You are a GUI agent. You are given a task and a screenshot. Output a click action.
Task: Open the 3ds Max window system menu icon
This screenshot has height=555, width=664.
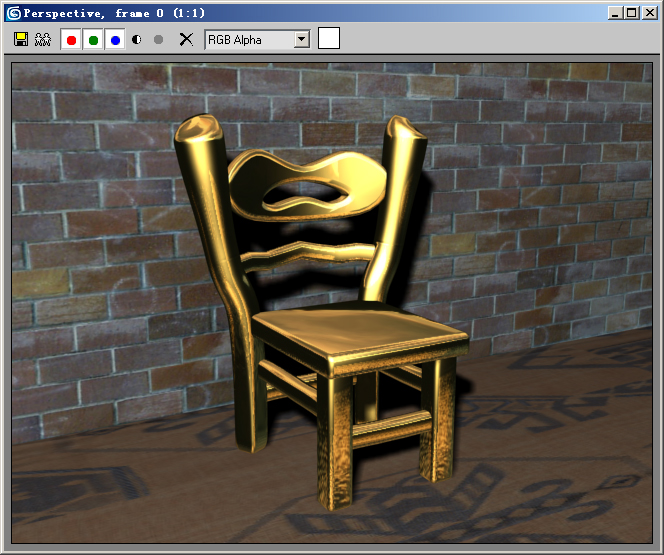point(14,14)
